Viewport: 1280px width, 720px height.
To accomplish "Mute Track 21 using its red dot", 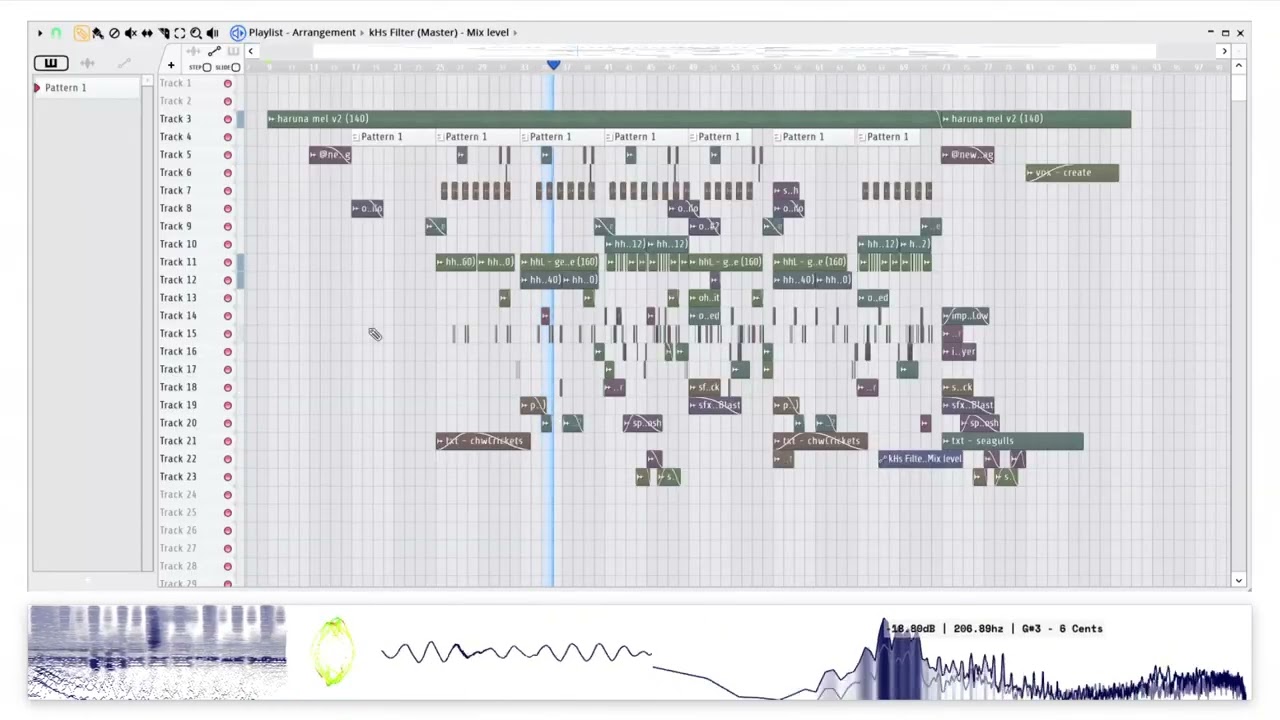I will tap(228, 441).
